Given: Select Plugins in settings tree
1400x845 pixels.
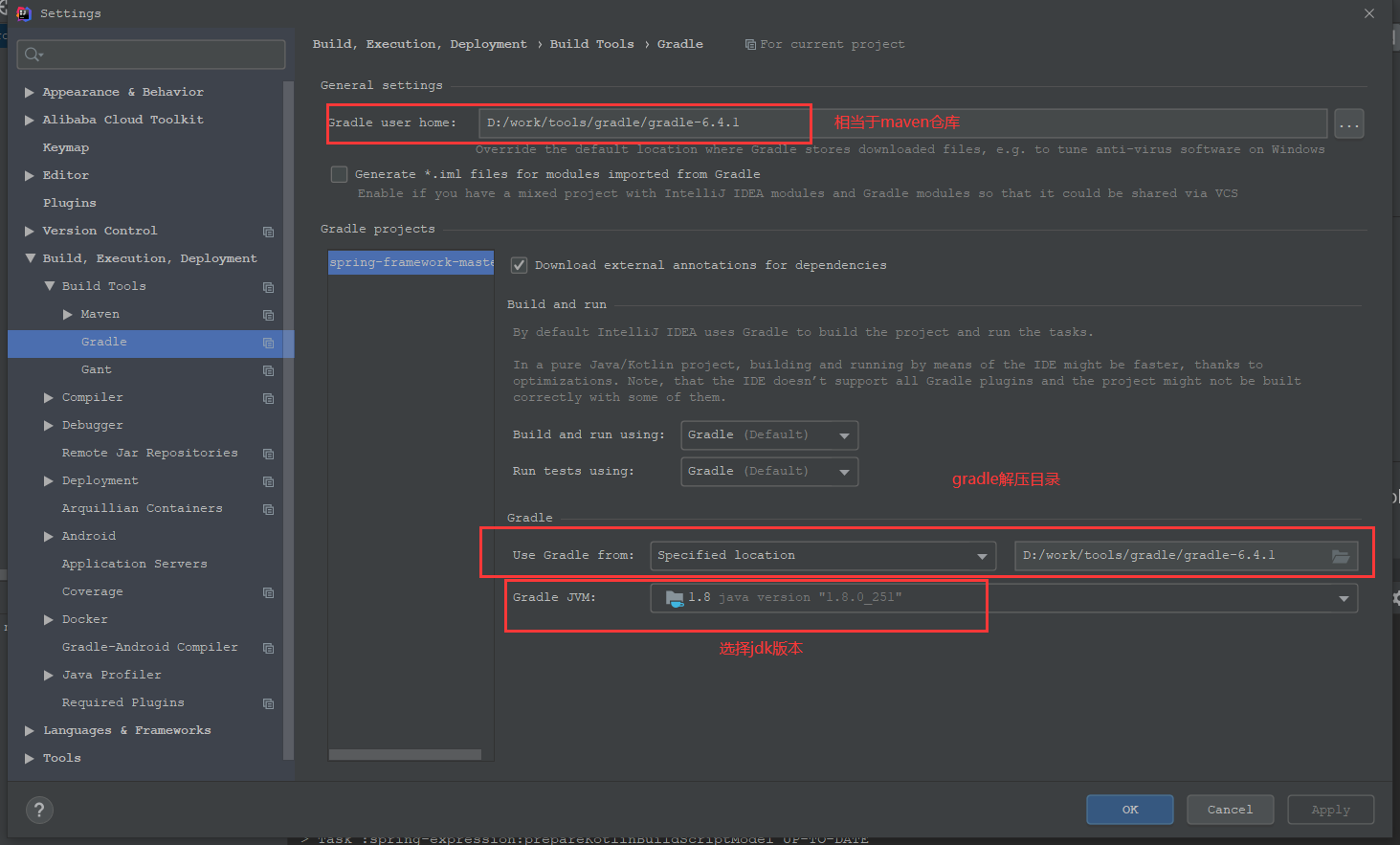Looking at the screenshot, I should tap(70, 203).
